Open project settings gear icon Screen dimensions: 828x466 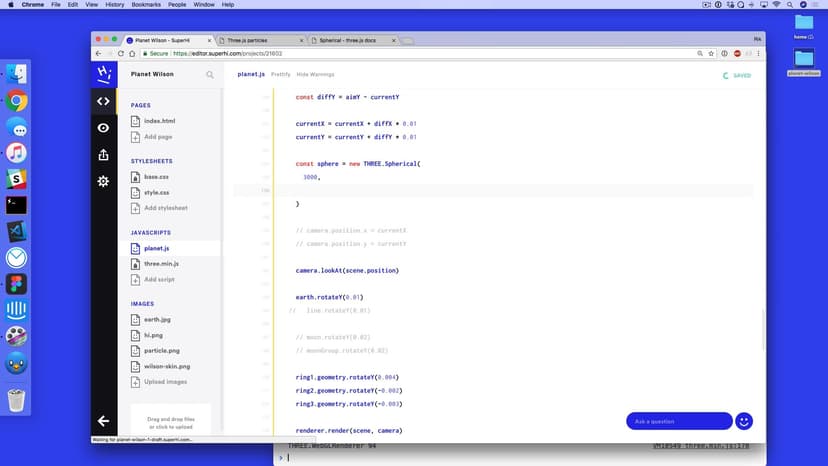(103, 181)
